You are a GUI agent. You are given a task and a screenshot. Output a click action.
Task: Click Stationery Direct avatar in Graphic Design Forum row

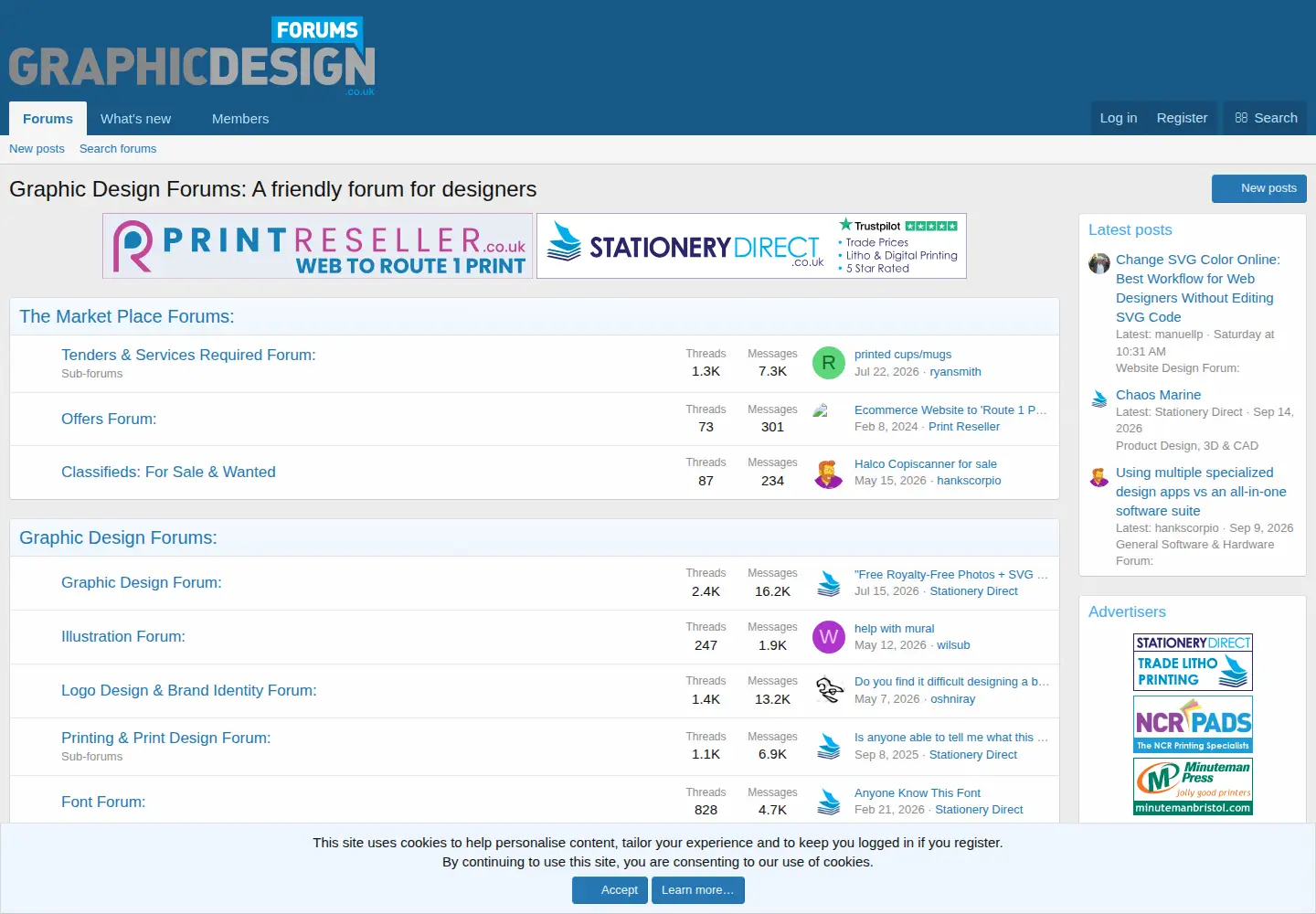tap(829, 583)
